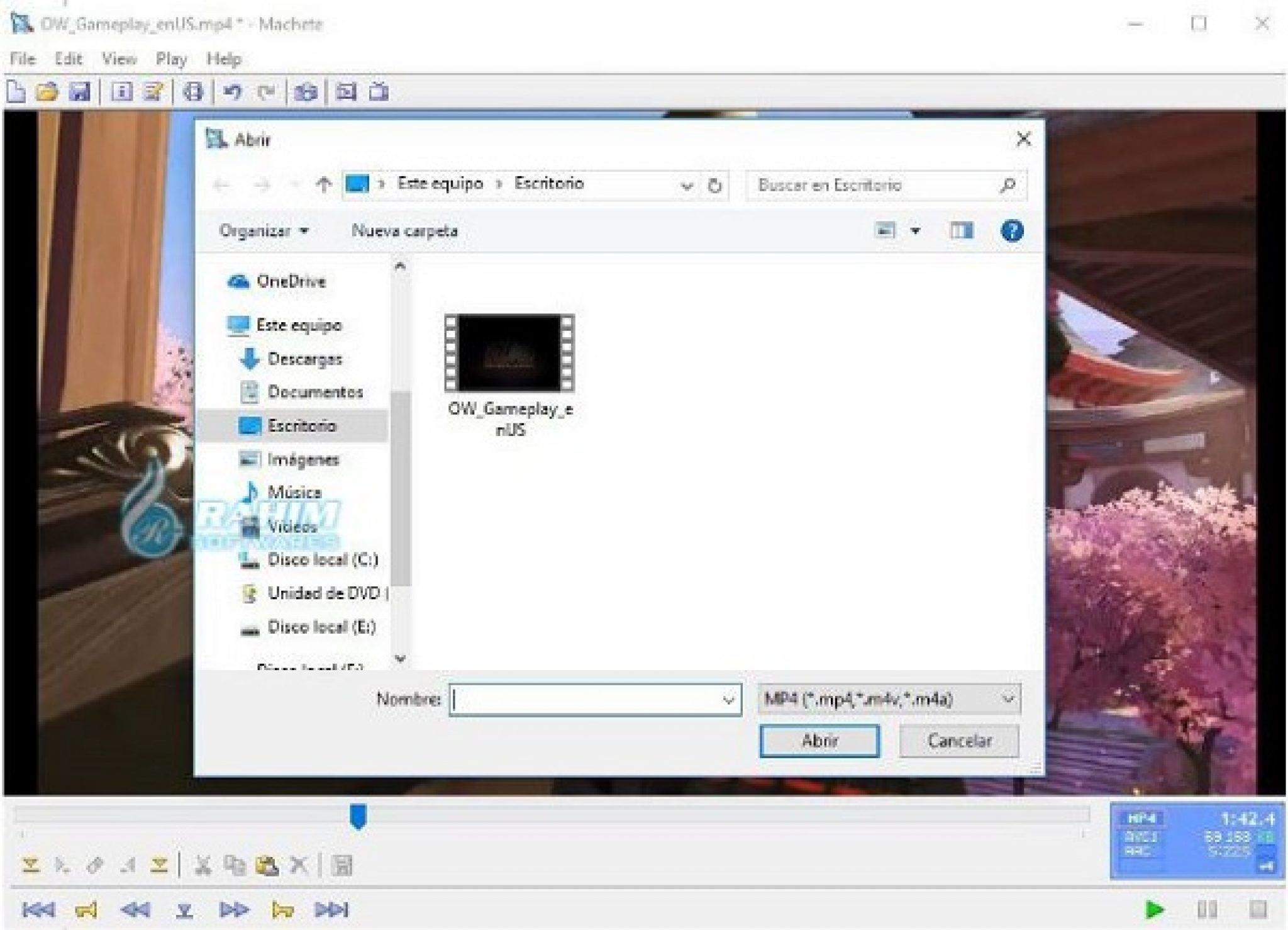The width and height of the screenshot is (1288, 930).
Task: Save the video using the disk icon
Action: (x=80, y=92)
